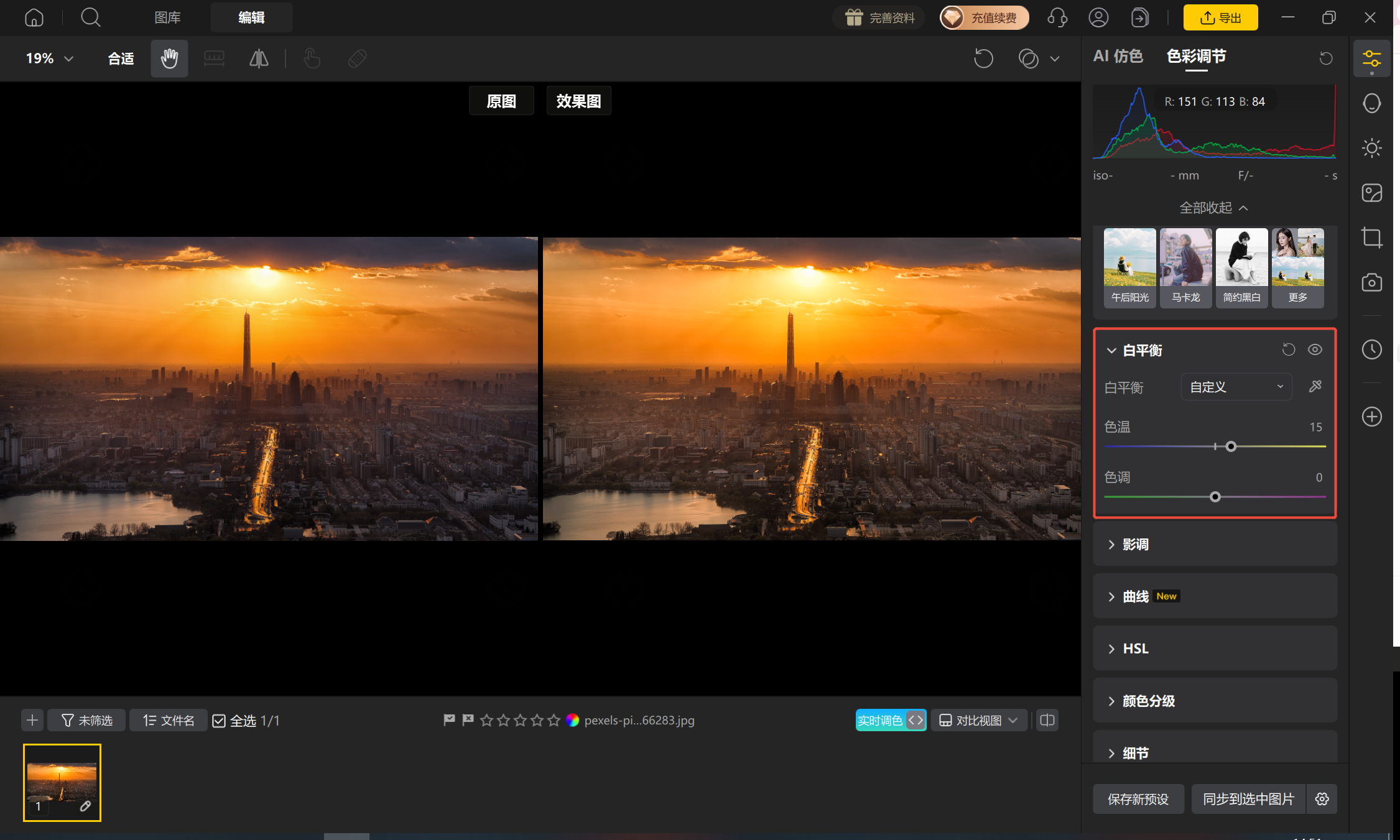Expand the 影调 tone section

click(x=1215, y=544)
